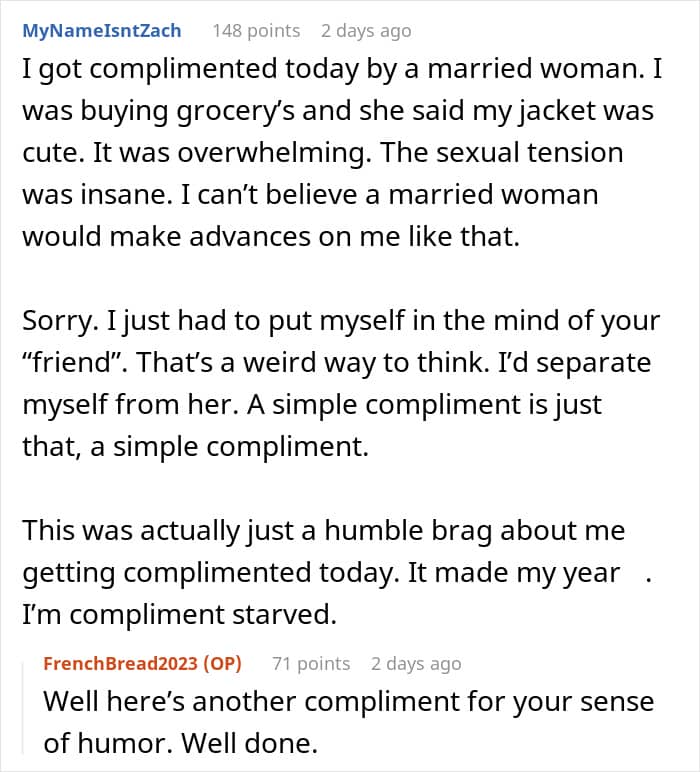This screenshot has height=772, width=700.
Task: Click the line starting "Sorry. I just had"
Action: [341, 322]
